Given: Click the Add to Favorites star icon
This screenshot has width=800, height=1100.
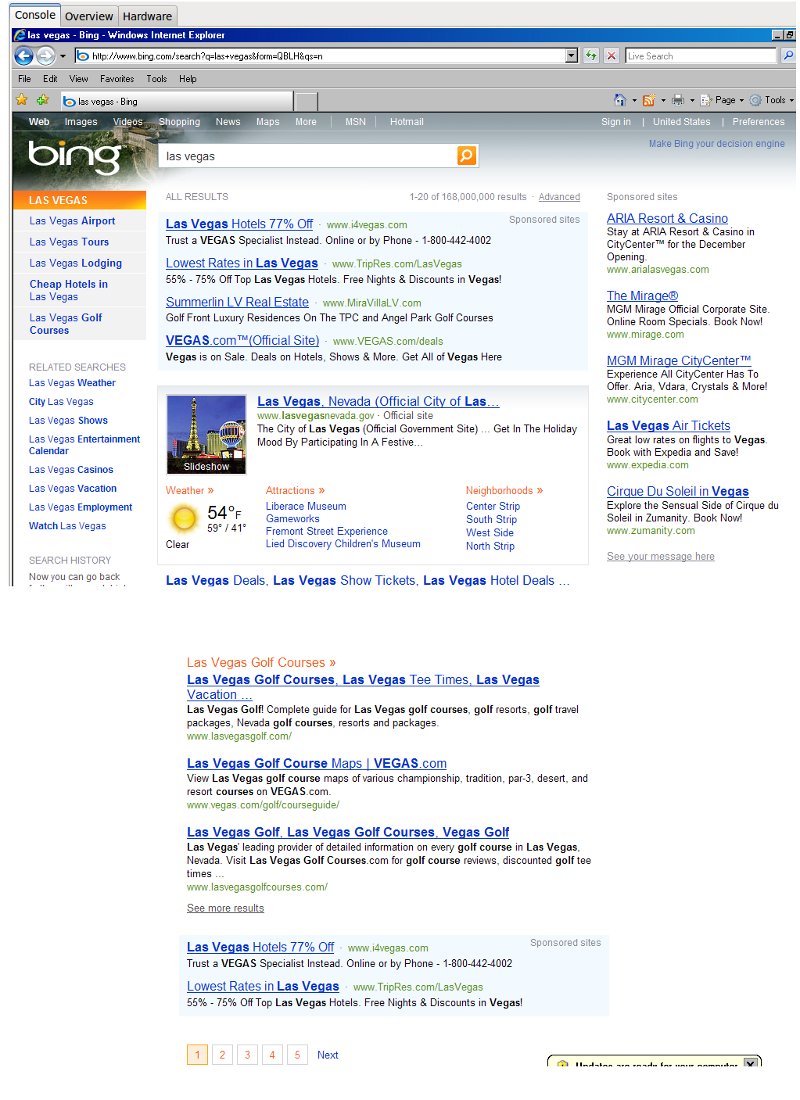Looking at the screenshot, I should point(43,100).
